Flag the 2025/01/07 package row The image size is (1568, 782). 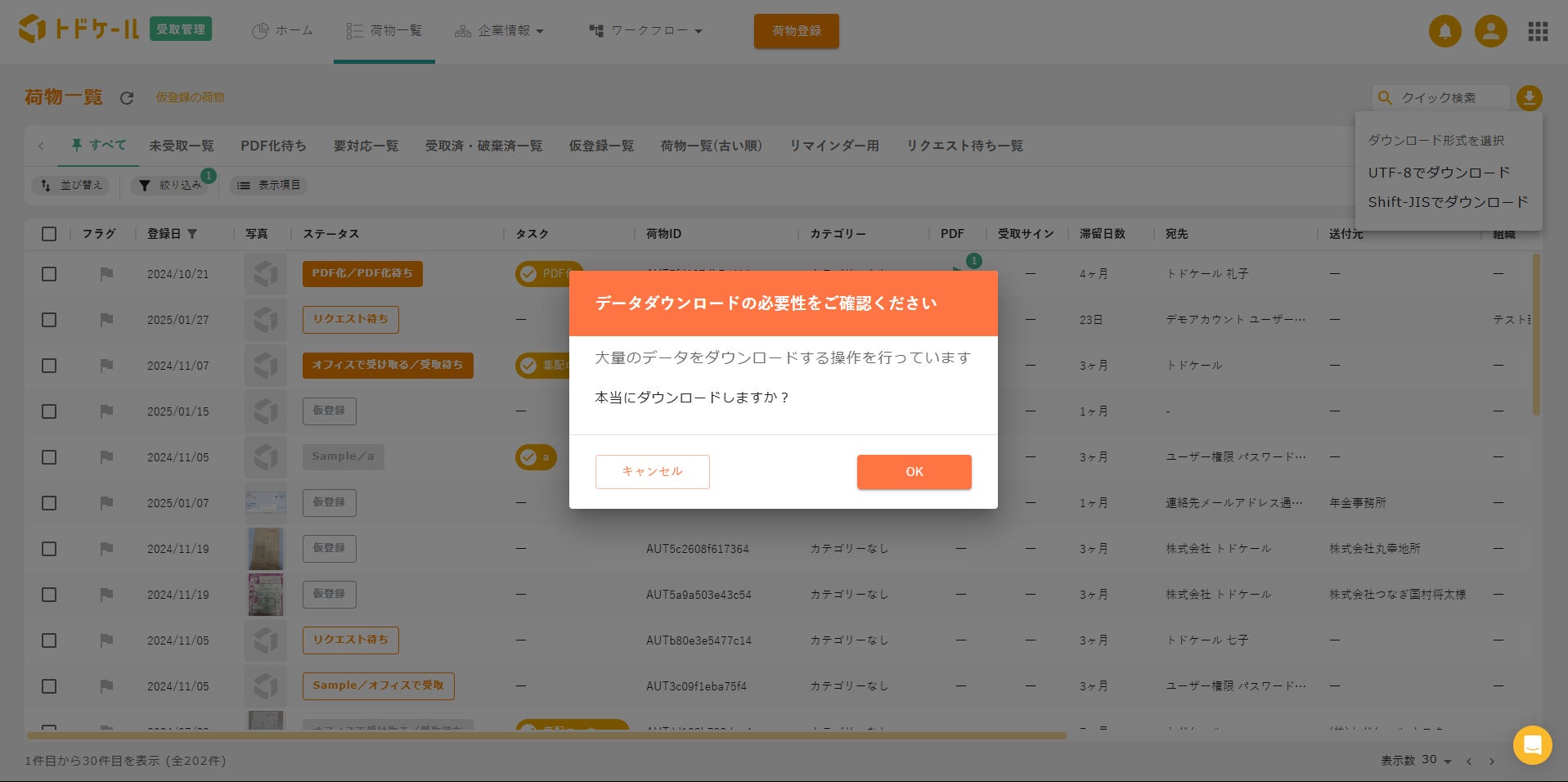[x=106, y=503]
